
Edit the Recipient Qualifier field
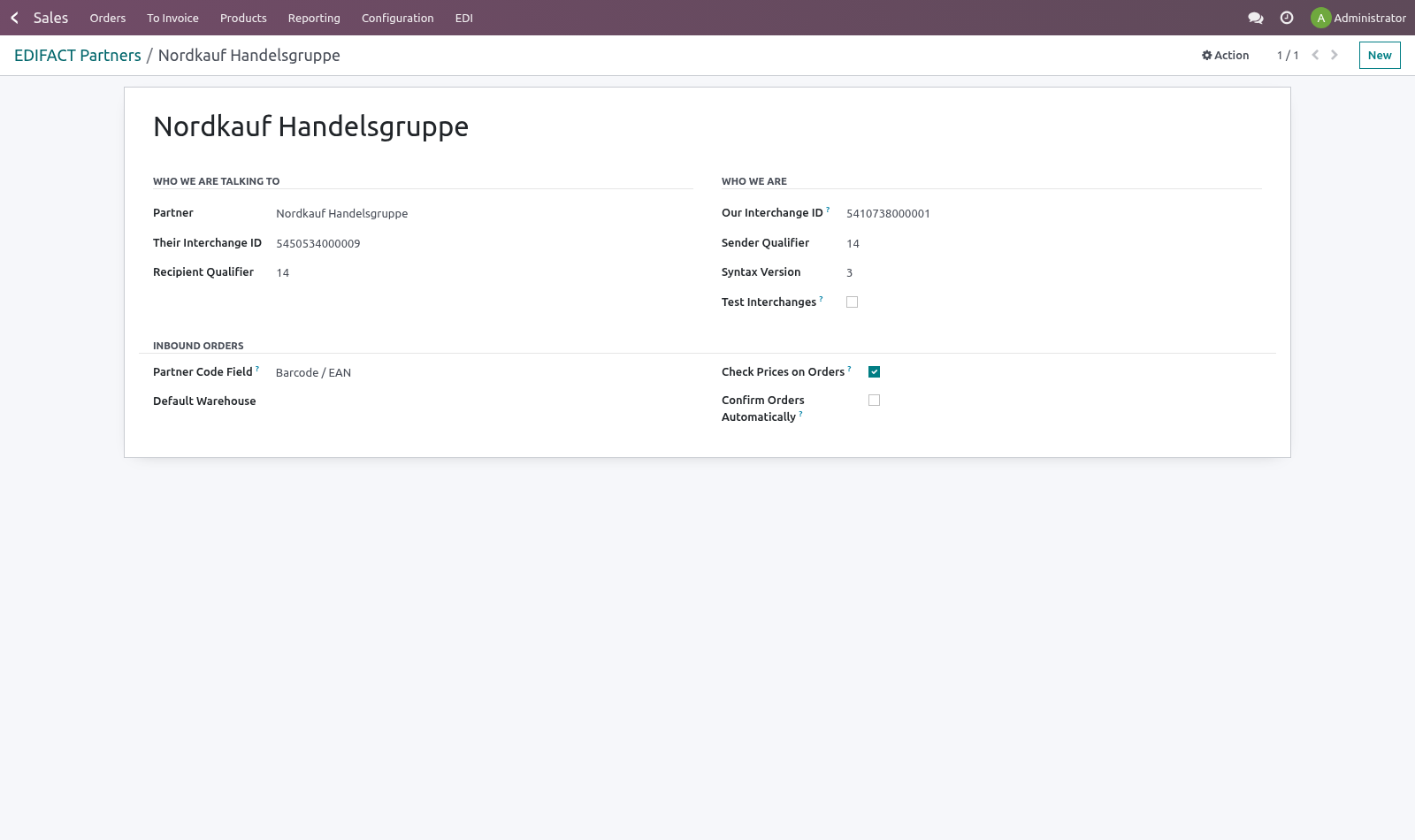point(484,272)
